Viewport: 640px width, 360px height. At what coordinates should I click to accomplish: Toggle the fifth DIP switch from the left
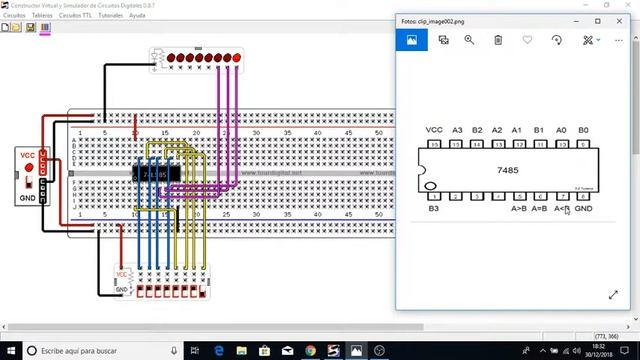tap(176, 291)
